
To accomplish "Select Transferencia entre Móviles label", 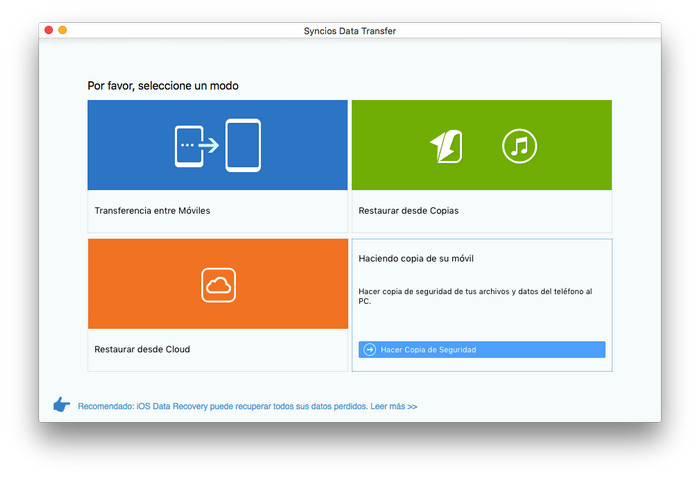I will [x=152, y=211].
